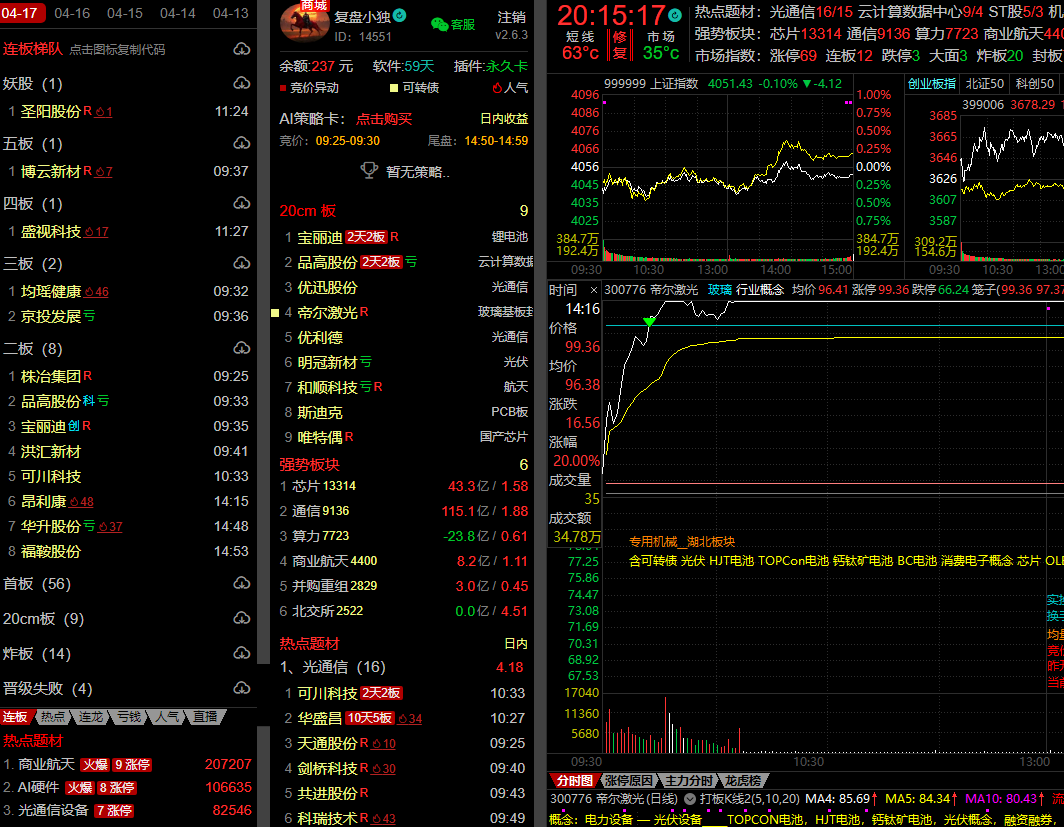
Task: Click the 注销 logout button
Action: pyautogui.click(x=511, y=17)
